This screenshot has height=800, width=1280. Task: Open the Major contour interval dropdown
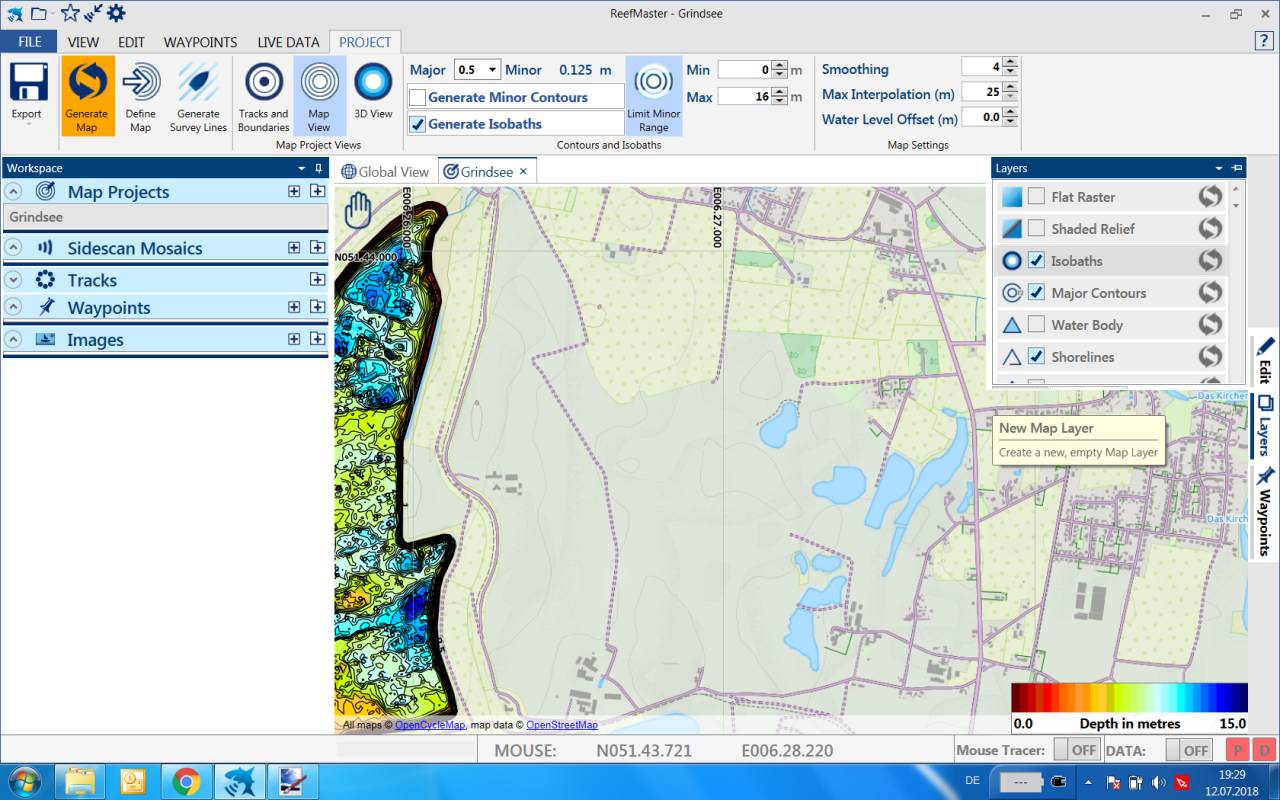tap(492, 70)
